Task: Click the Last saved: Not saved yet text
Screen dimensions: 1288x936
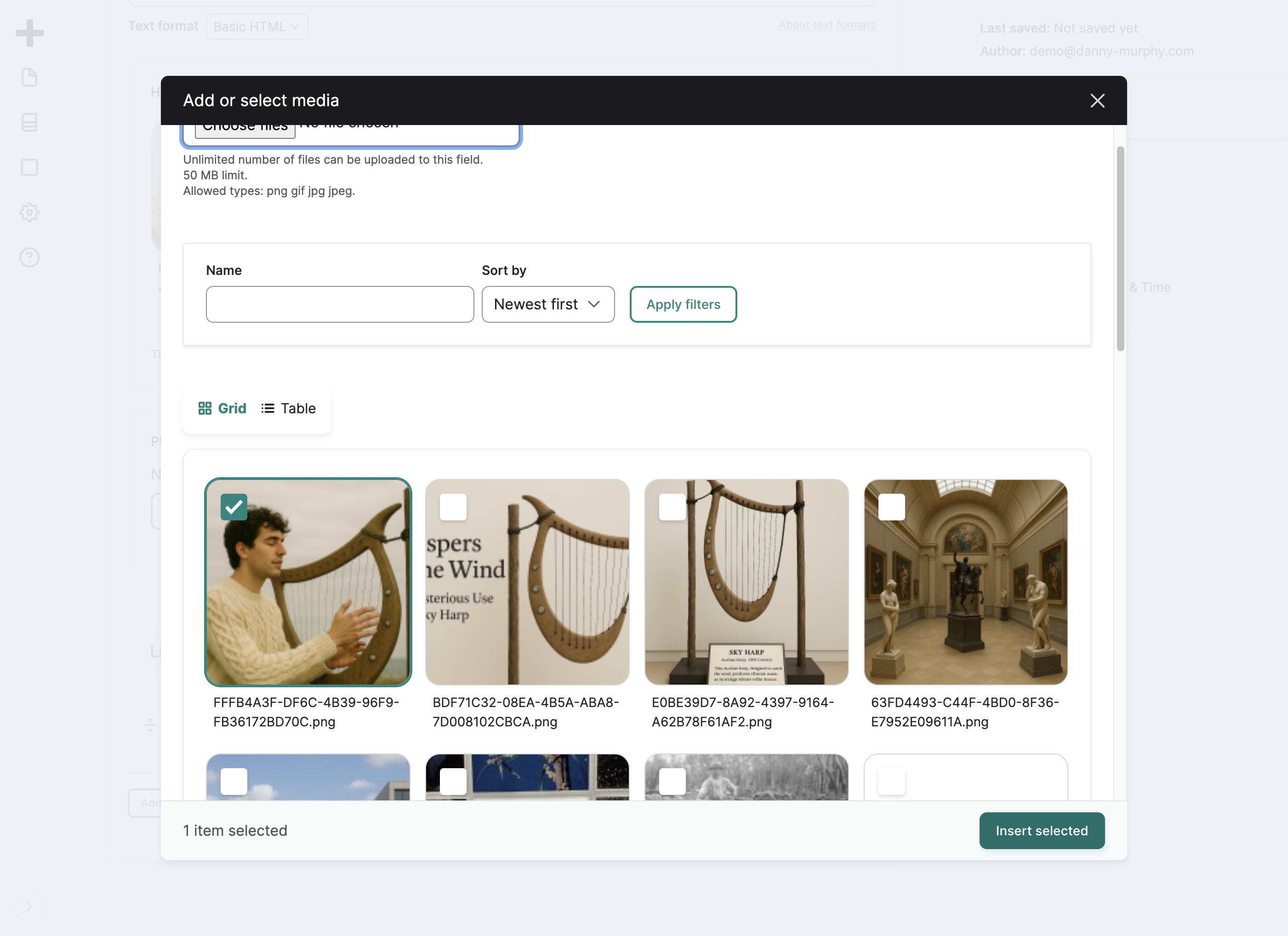Action: pyautogui.click(x=1059, y=29)
